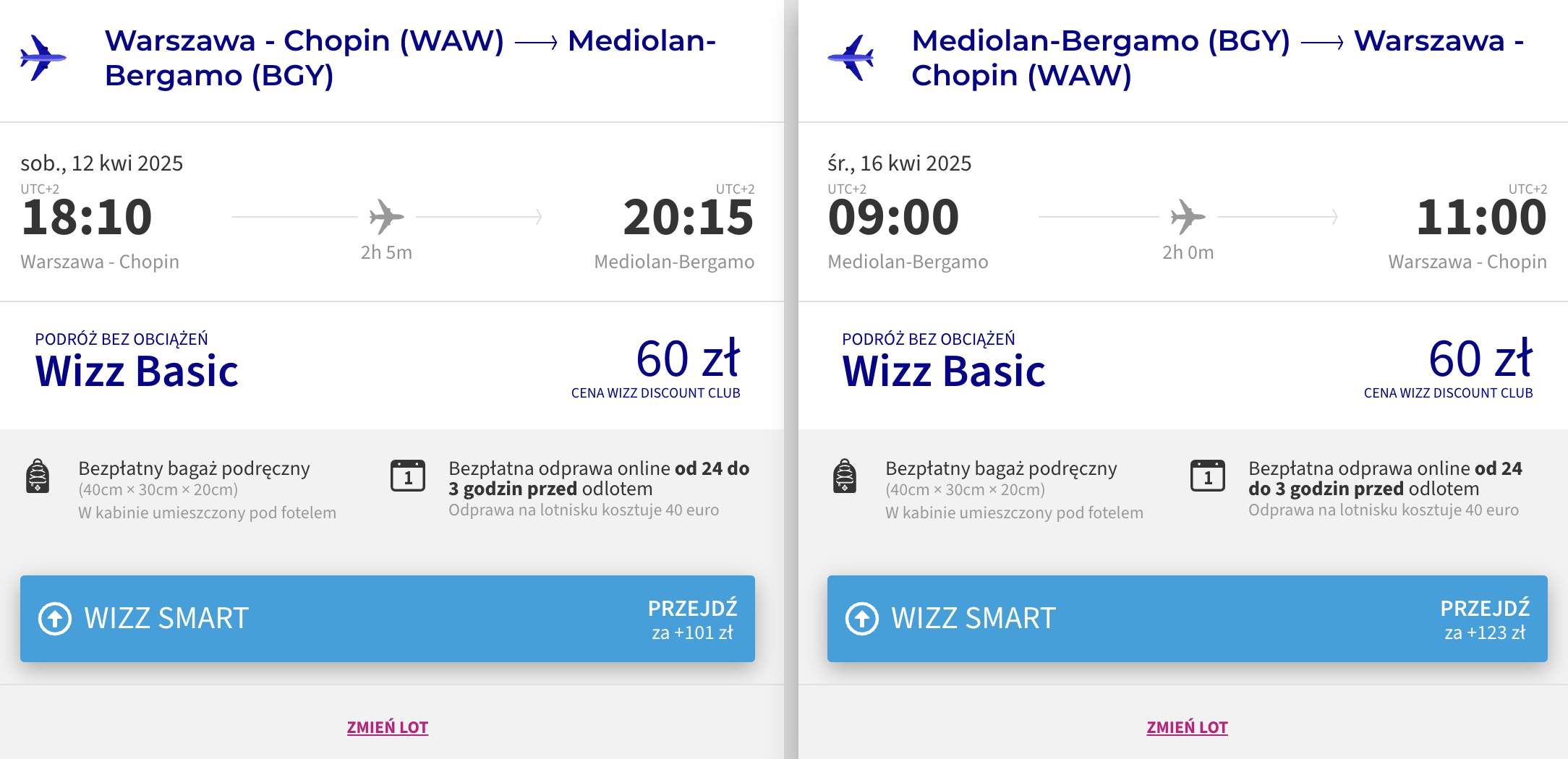
Task: Upgrade to WIZZ SMART for +101 zł
Action: pos(388,619)
